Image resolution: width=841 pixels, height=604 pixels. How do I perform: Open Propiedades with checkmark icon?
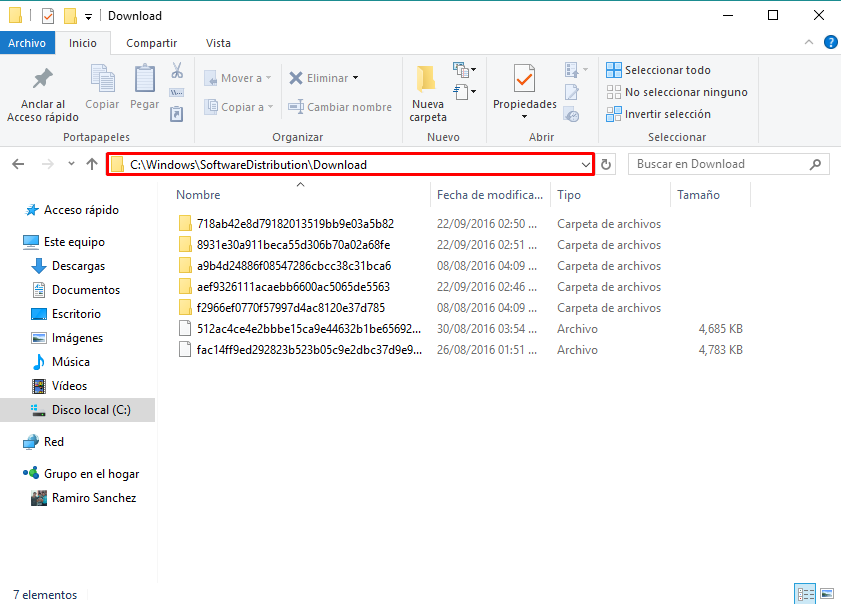point(524,79)
